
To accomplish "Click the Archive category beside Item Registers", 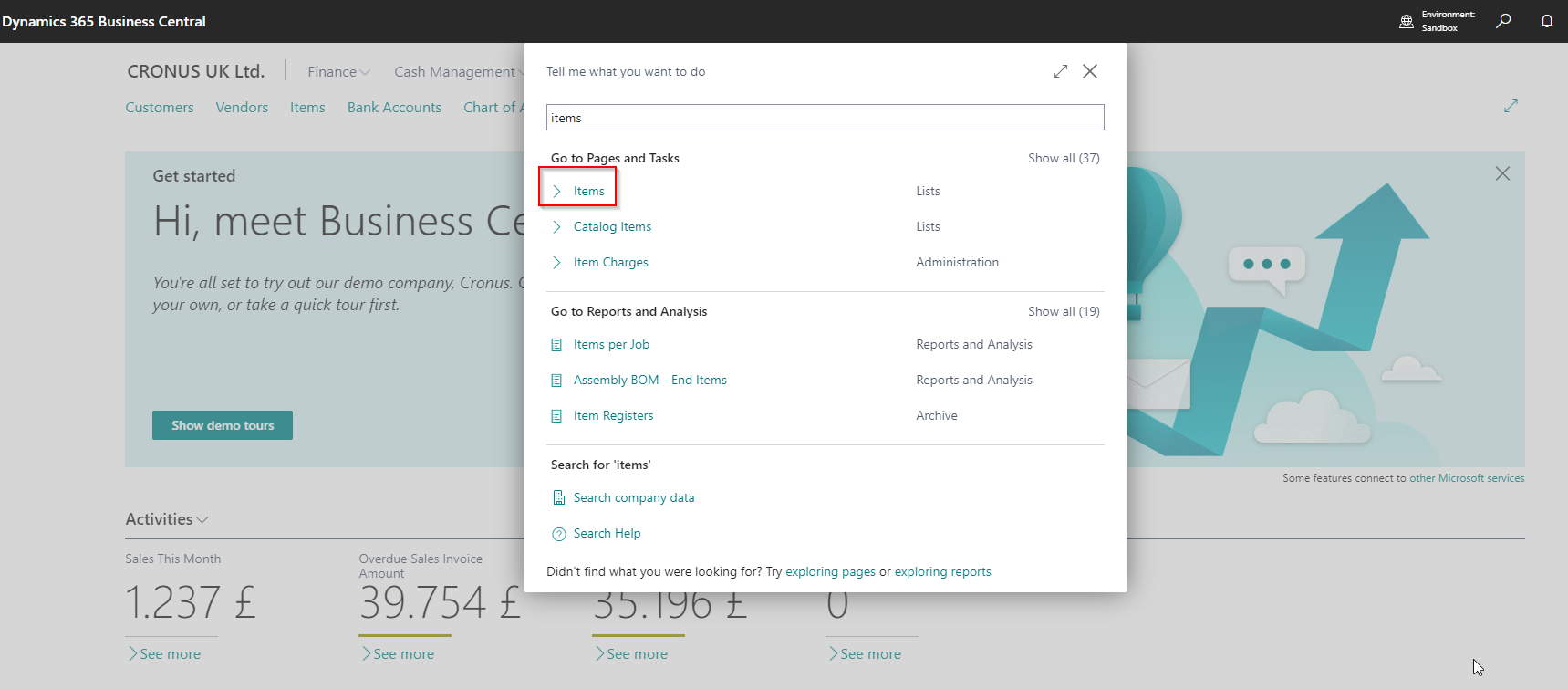I will [x=937, y=415].
